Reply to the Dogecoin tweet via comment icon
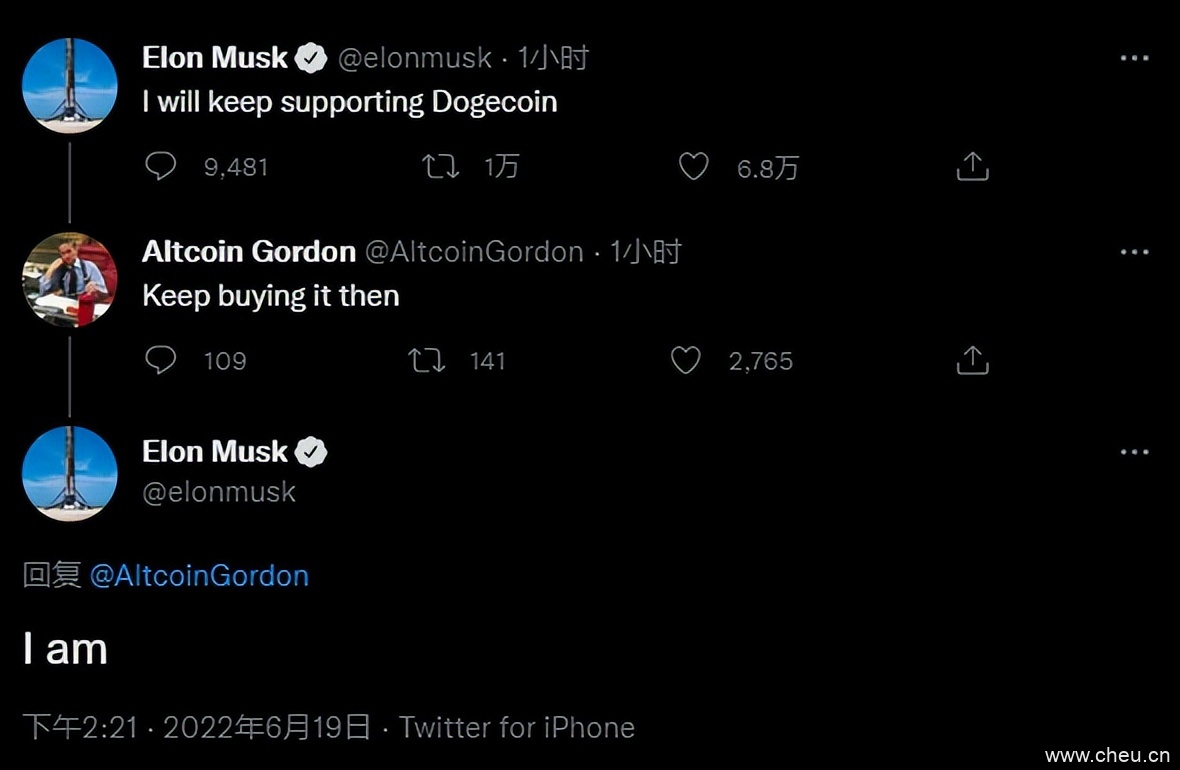The image size is (1180, 770). pos(160,166)
